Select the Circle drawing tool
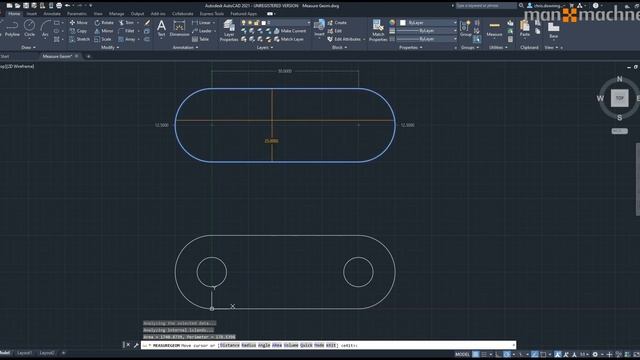The height and width of the screenshot is (360, 640). tap(29, 29)
